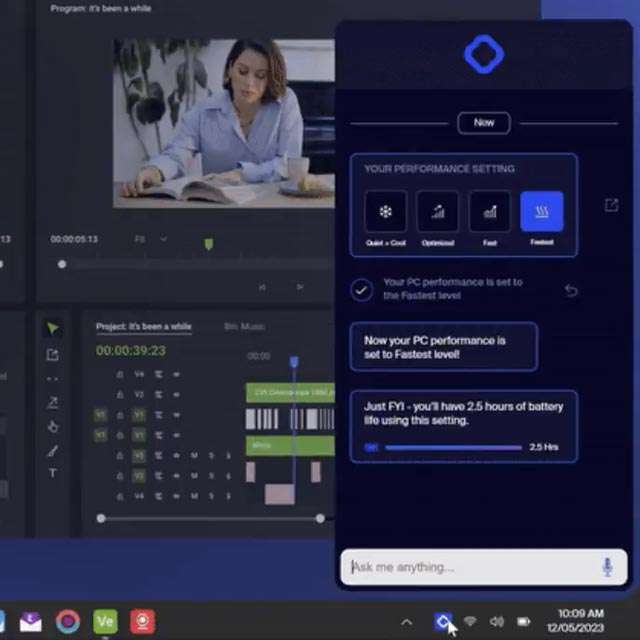Click the program monitor scrubber handle
Image resolution: width=640 pixels, height=640 pixels.
click(62, 264)
